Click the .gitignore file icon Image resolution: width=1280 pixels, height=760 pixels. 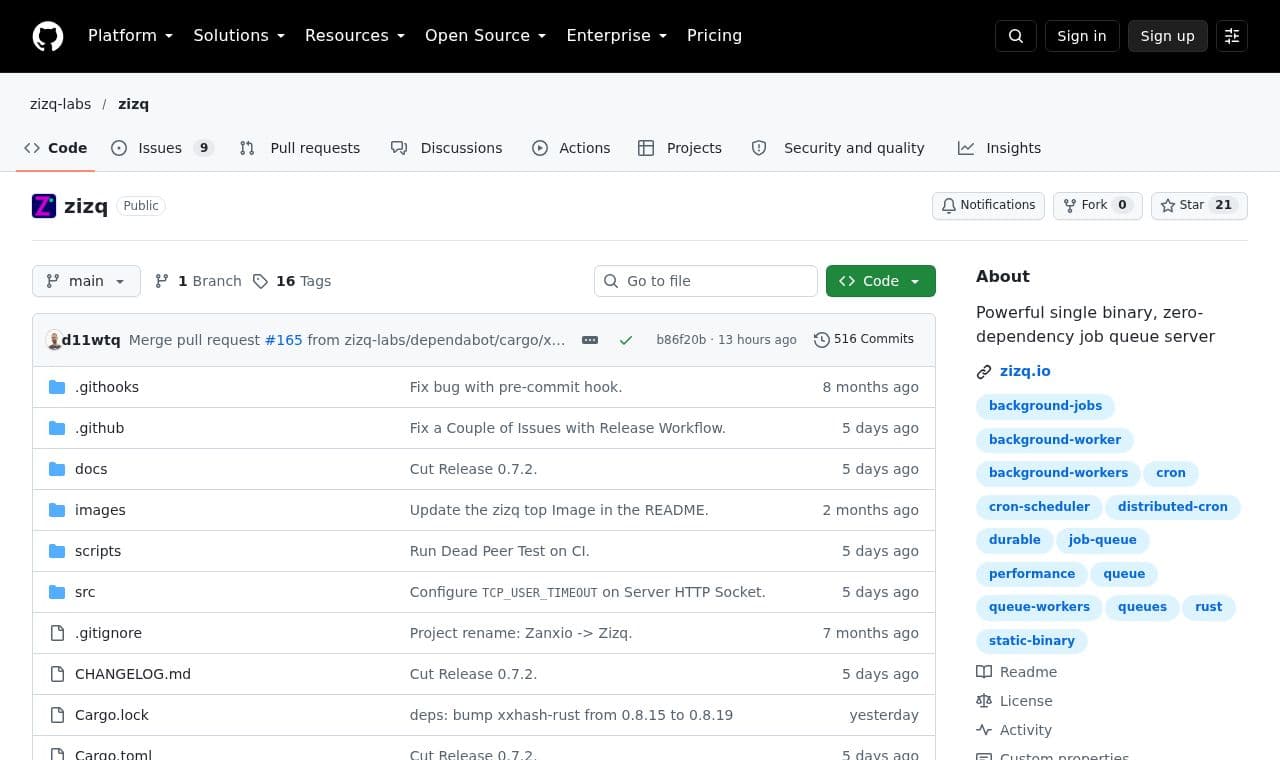coord(57,633)
